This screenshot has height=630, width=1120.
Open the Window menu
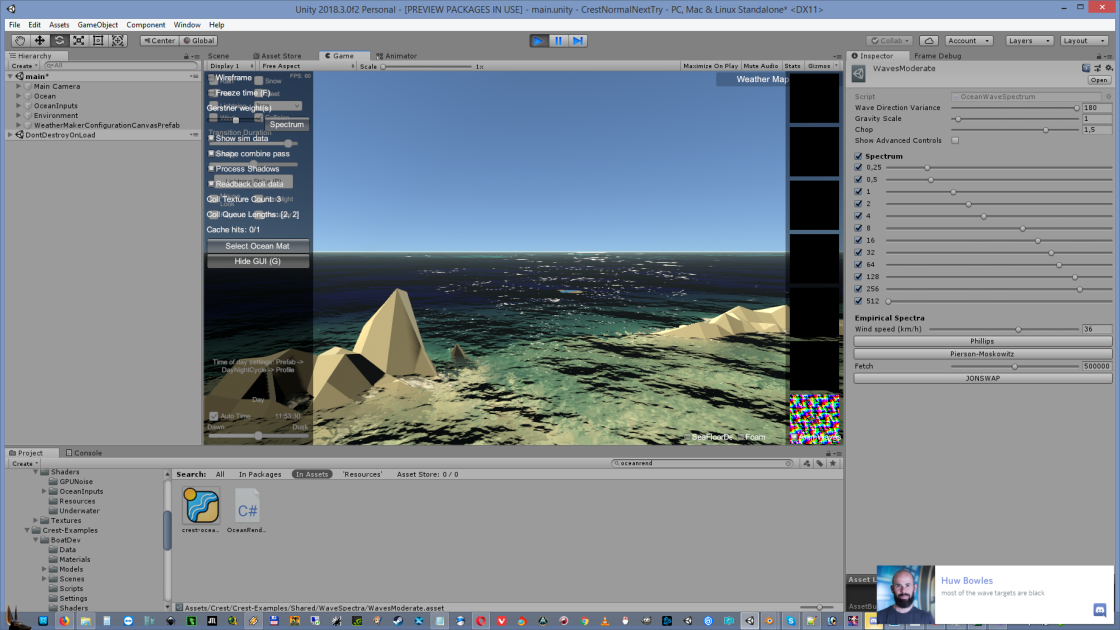tap(187, 24)
